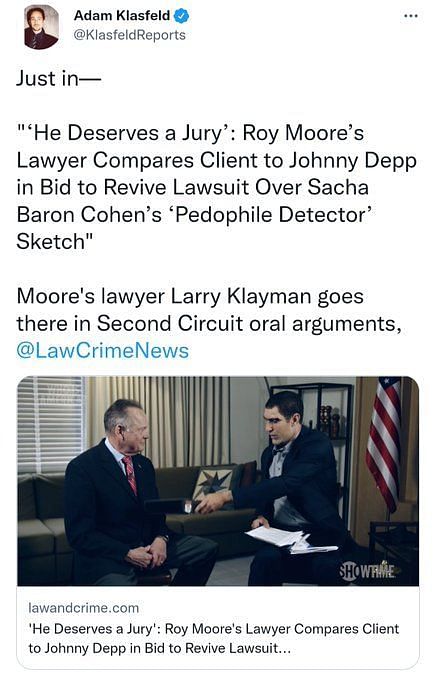
Task: Click the white papers on the interviewer's lap
Action: pyautogui.click(x=290, y=540)
